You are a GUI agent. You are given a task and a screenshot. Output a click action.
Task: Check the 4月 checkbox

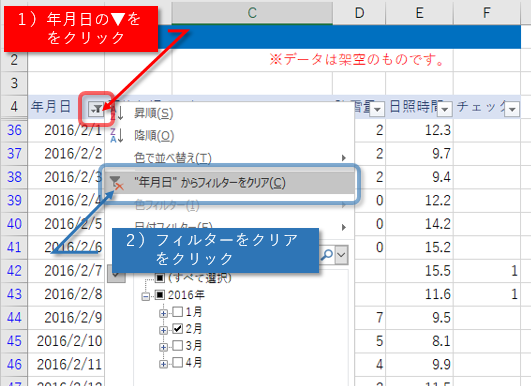[x=178, y=363]
